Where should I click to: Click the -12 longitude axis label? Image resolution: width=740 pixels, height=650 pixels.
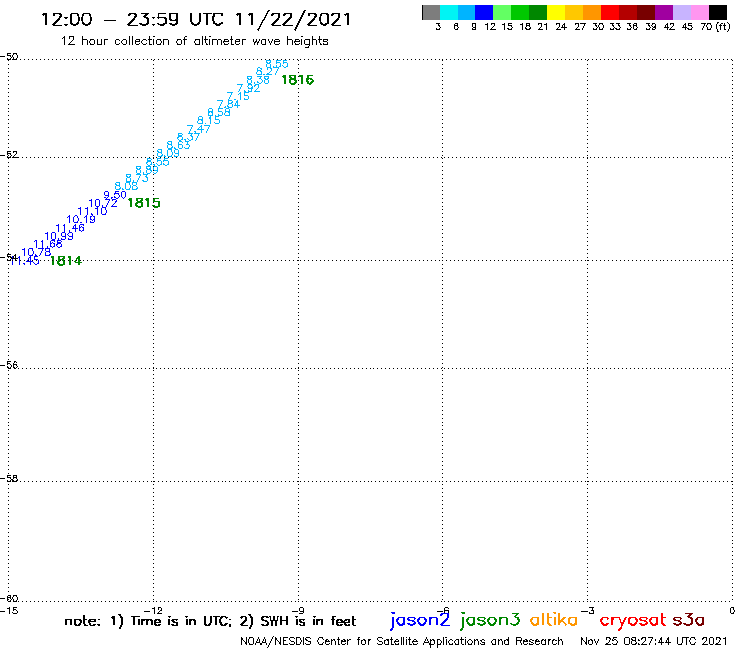pos(153,611)
